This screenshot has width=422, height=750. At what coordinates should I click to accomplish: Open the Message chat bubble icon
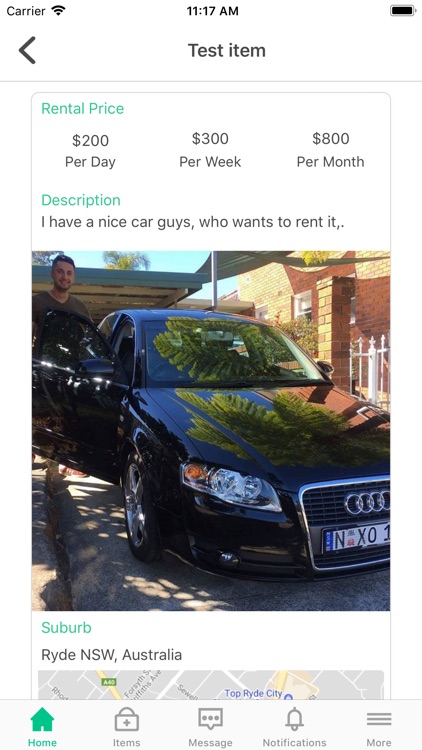tap(211, 719)
